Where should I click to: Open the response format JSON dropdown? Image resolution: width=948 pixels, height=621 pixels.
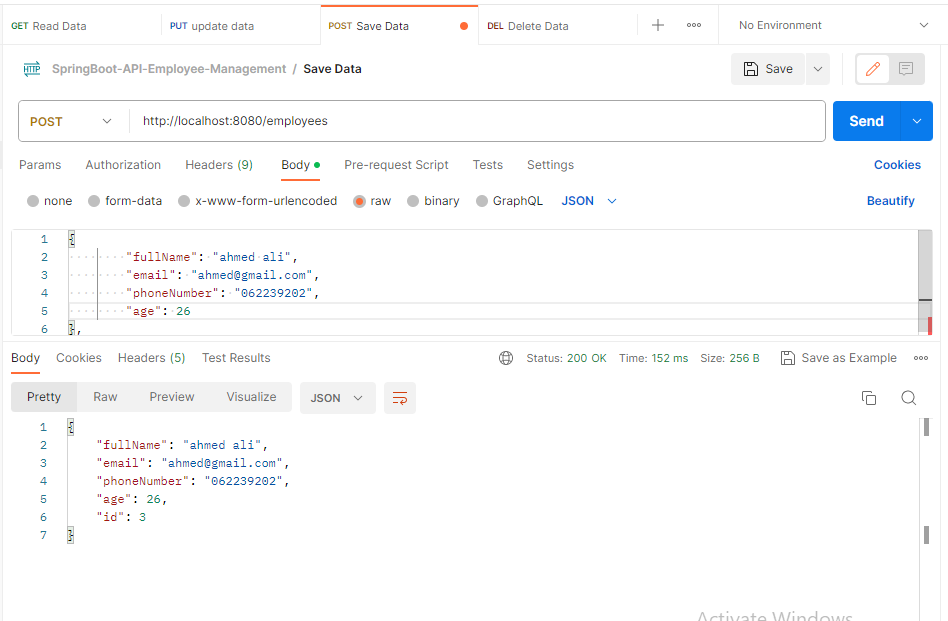pos(337,398)
